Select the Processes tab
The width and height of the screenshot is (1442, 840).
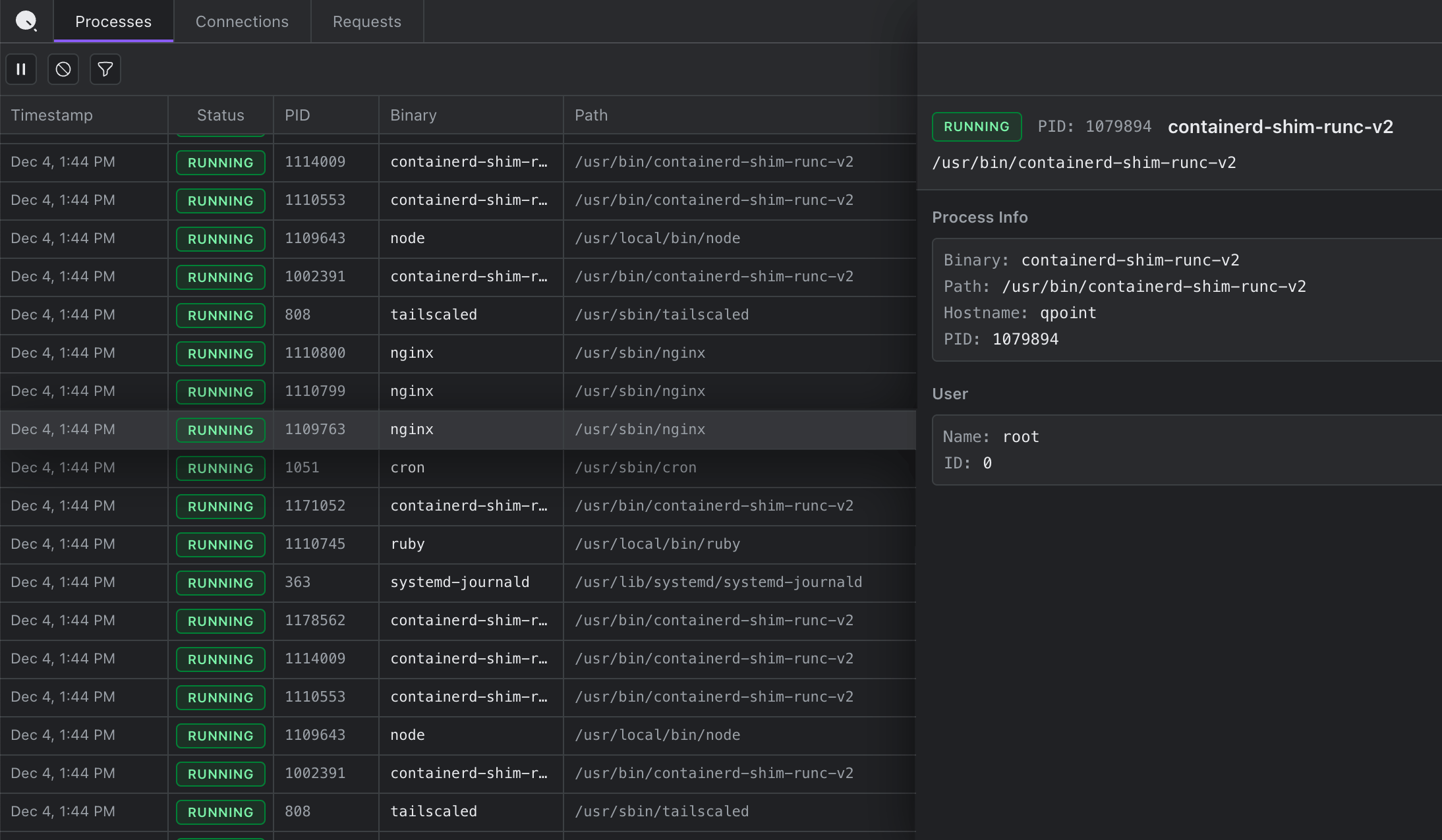[x=113, y=22]
